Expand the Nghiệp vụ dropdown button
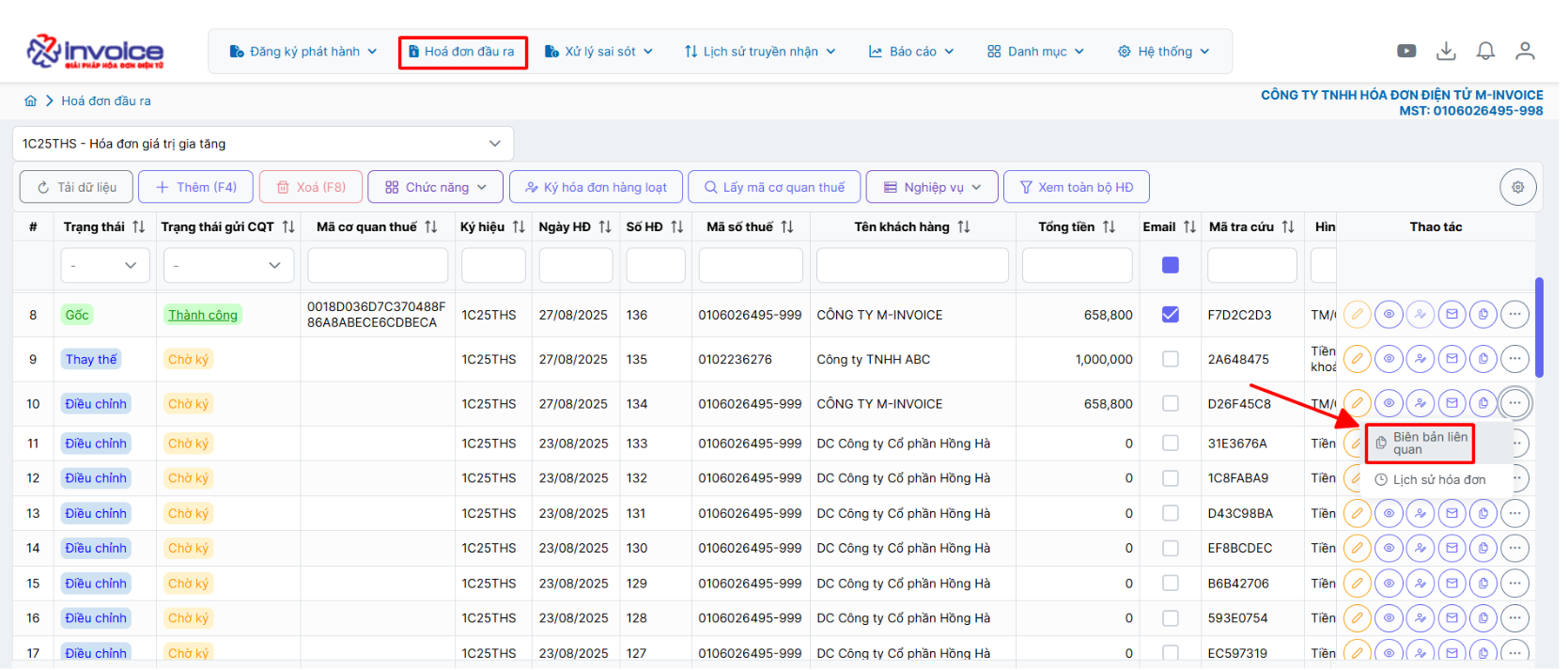The height and width of the screenshot is (670, 1568). pos(932,187)
